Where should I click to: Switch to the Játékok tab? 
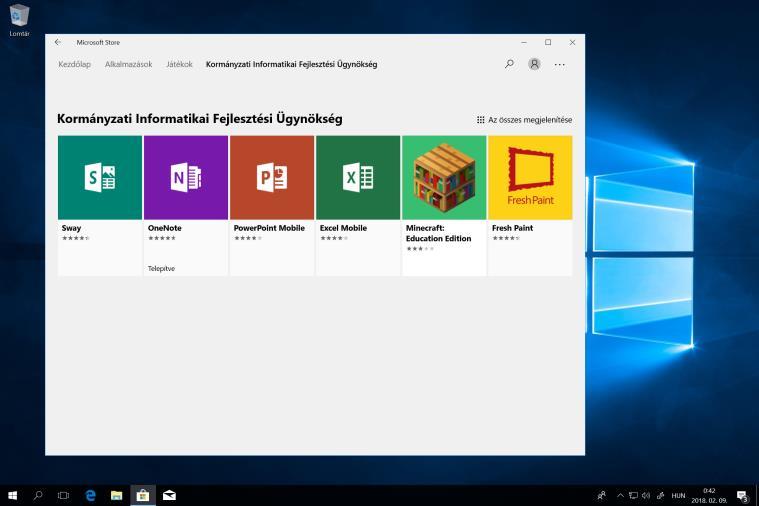(179, 64)
